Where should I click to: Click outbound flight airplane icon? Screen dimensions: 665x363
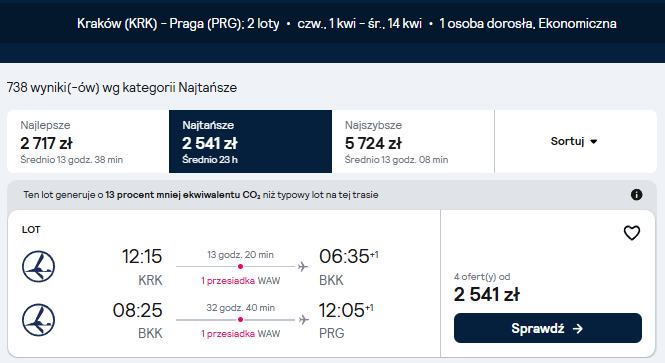[x=302, y=267]
